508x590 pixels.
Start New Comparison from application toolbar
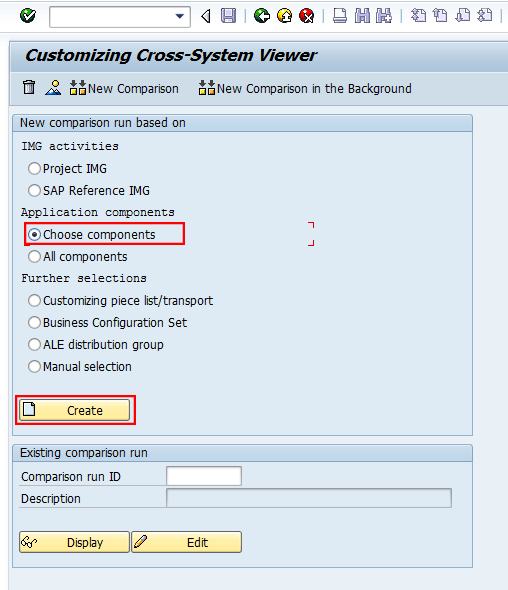click(124, 88)
